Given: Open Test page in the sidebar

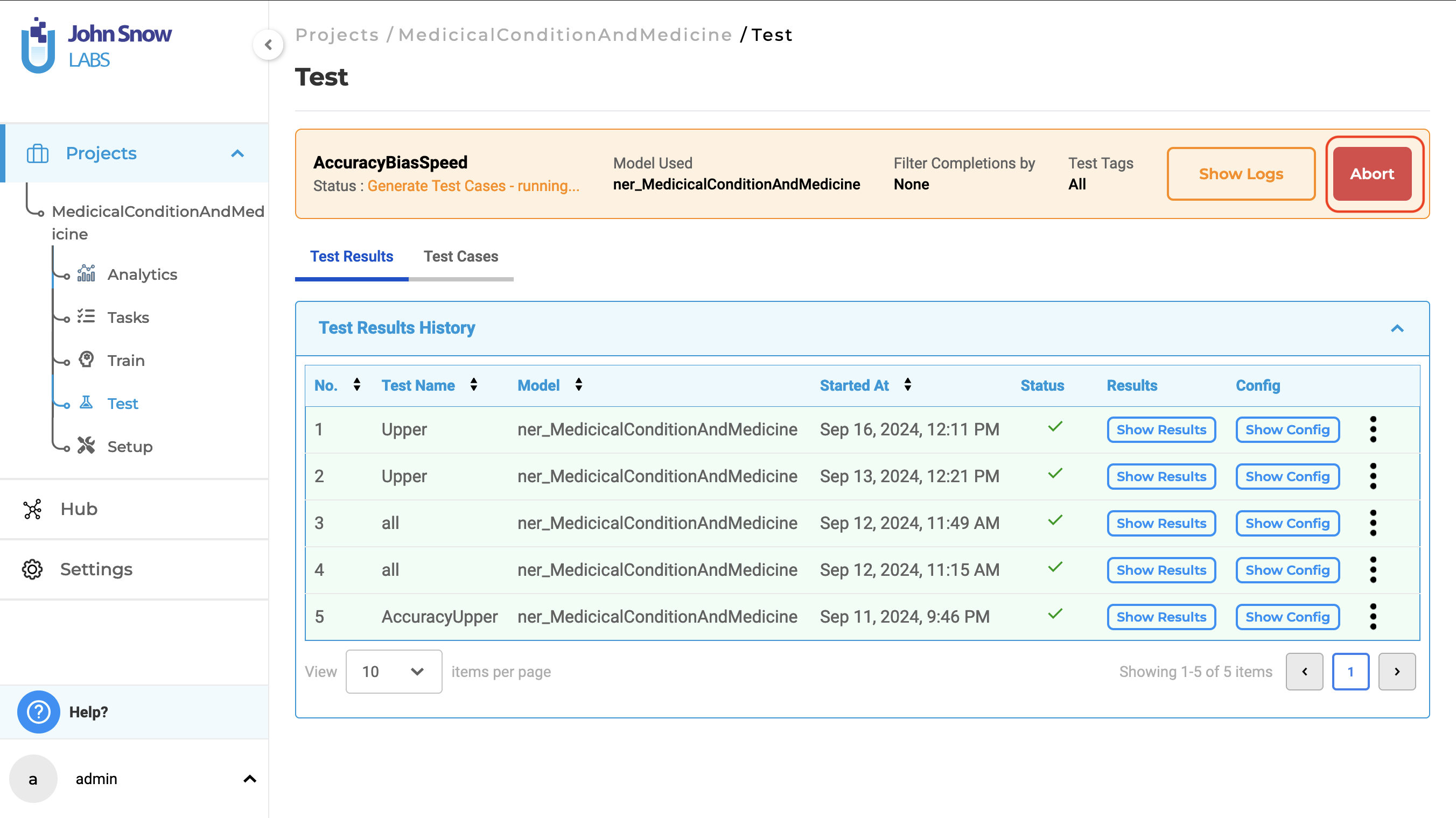Looking at the screenshot, I should 123,404.
